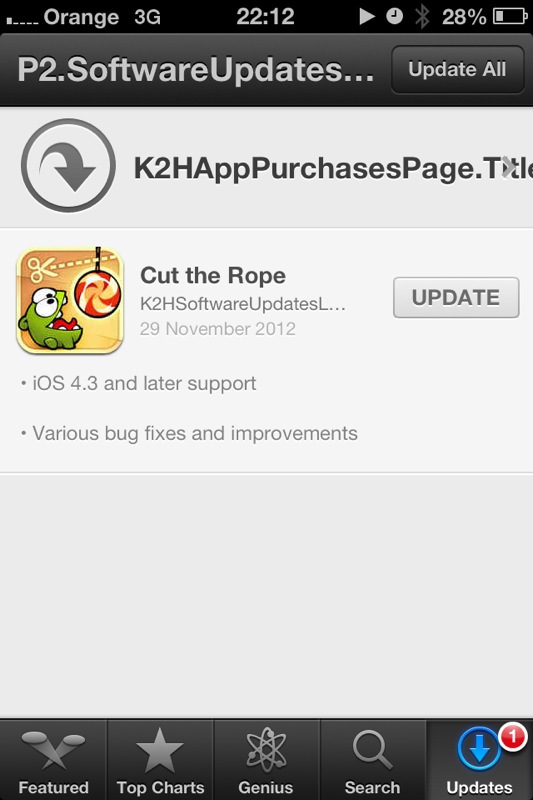Screen dimensions: 533x800
Task: Tap the battery icon in status bar
Action: pyautogui.click(x=510, y=16)
